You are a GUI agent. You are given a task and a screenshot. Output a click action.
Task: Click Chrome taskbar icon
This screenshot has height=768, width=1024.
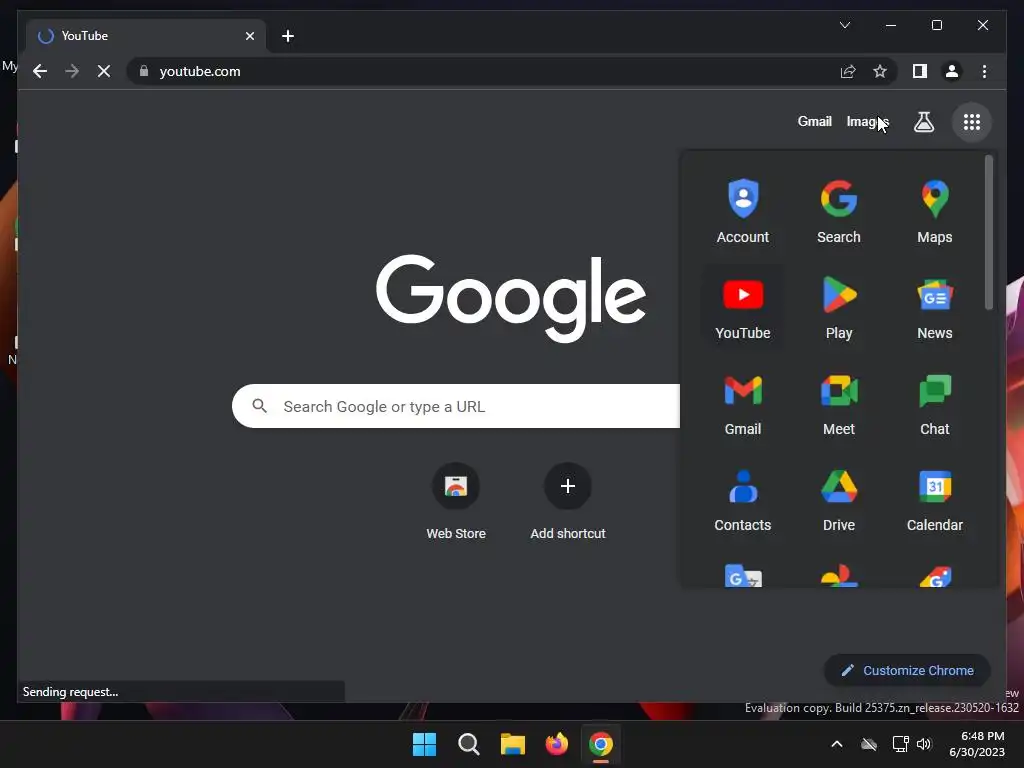tap(601, 744)
